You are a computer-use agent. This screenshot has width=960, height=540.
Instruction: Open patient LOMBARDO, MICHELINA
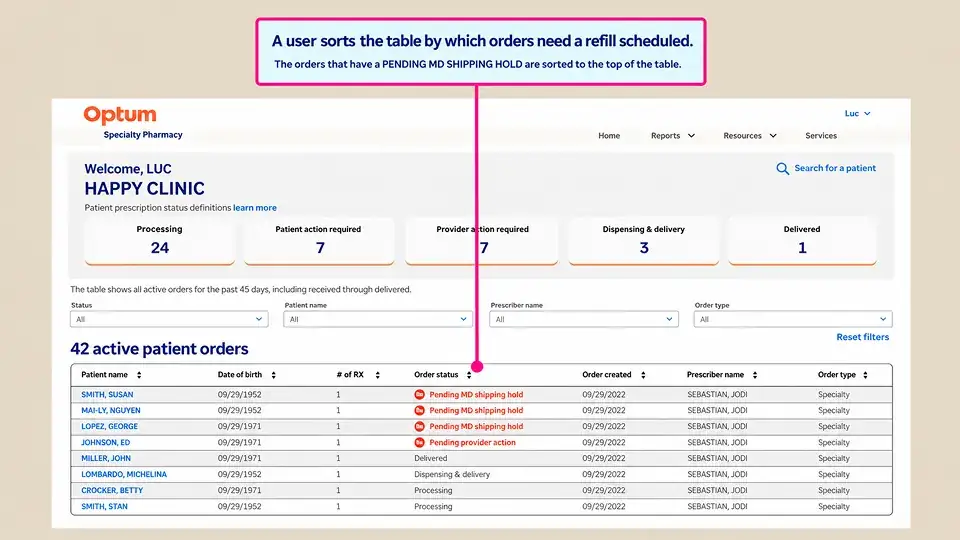(x=124, y=474)
